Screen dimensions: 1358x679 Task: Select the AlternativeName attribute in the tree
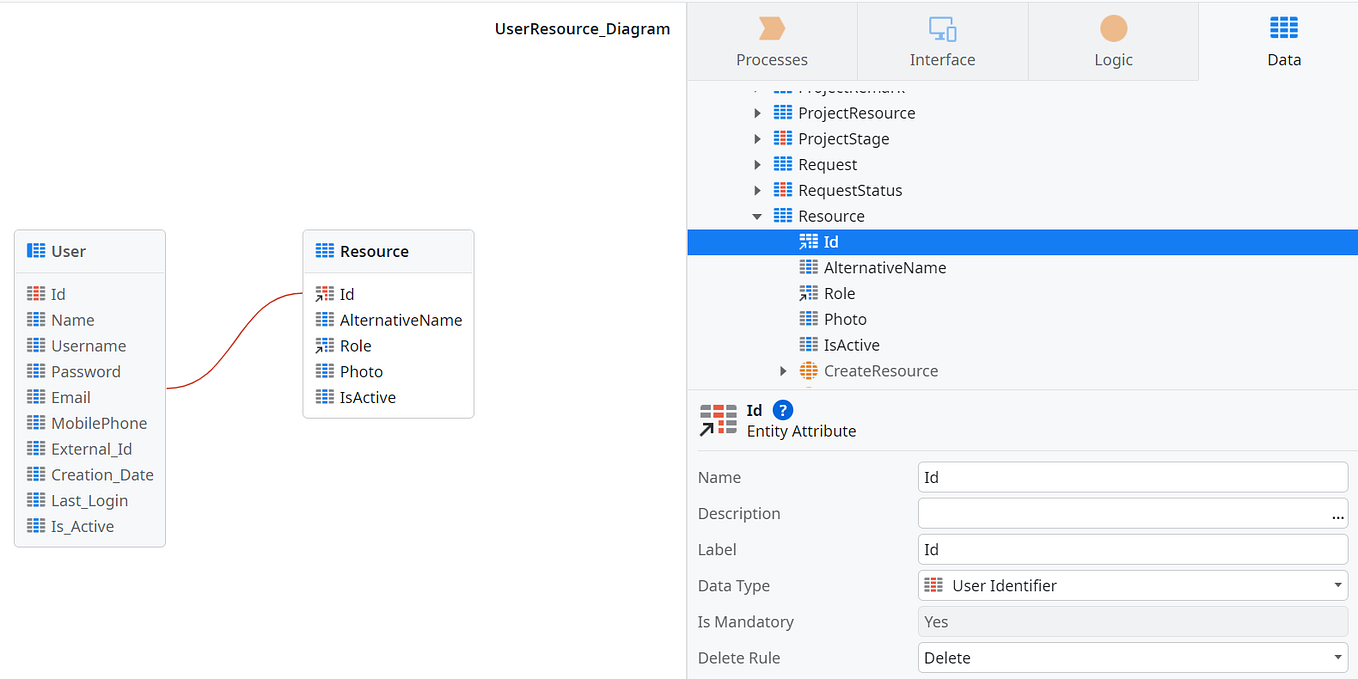point(885,267)
